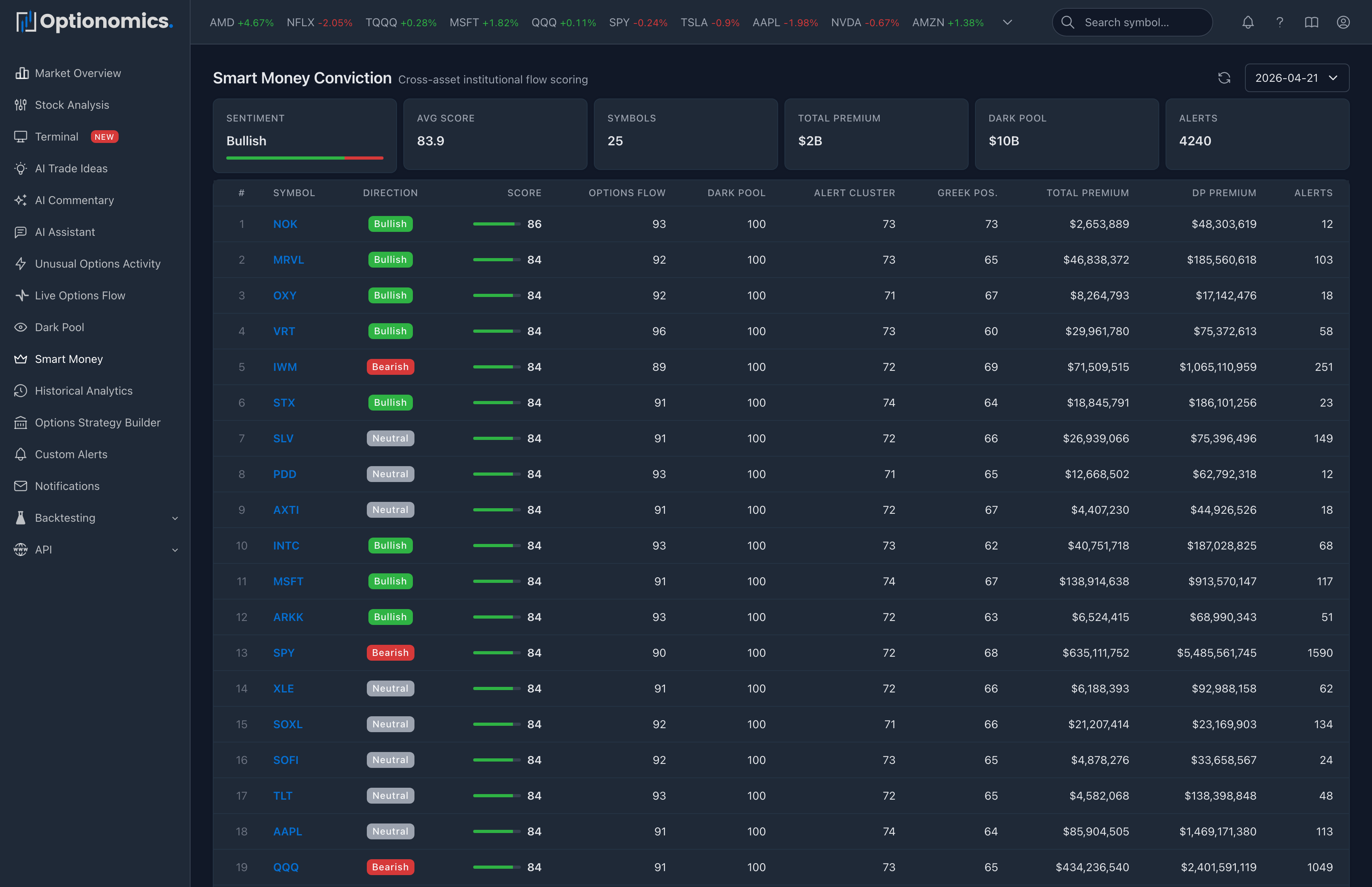Click the Dark Pool $10B card
The height and width of the screenshot is (887, 1372).
pyautogui.click(x=1067, y=134)
